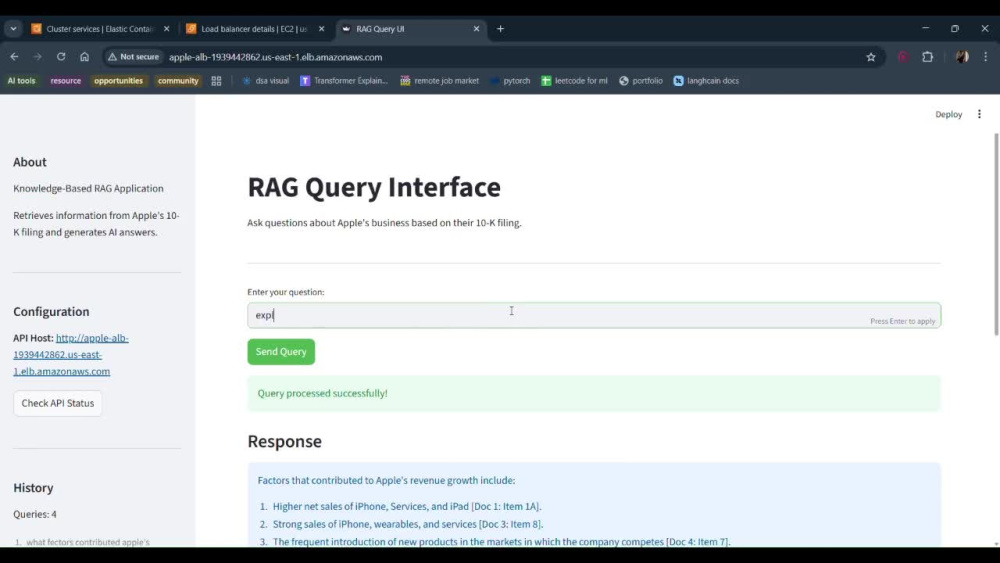Screen dimensions: 1000x563
Task: Reload the current page
Action: (x=61, y=57)
